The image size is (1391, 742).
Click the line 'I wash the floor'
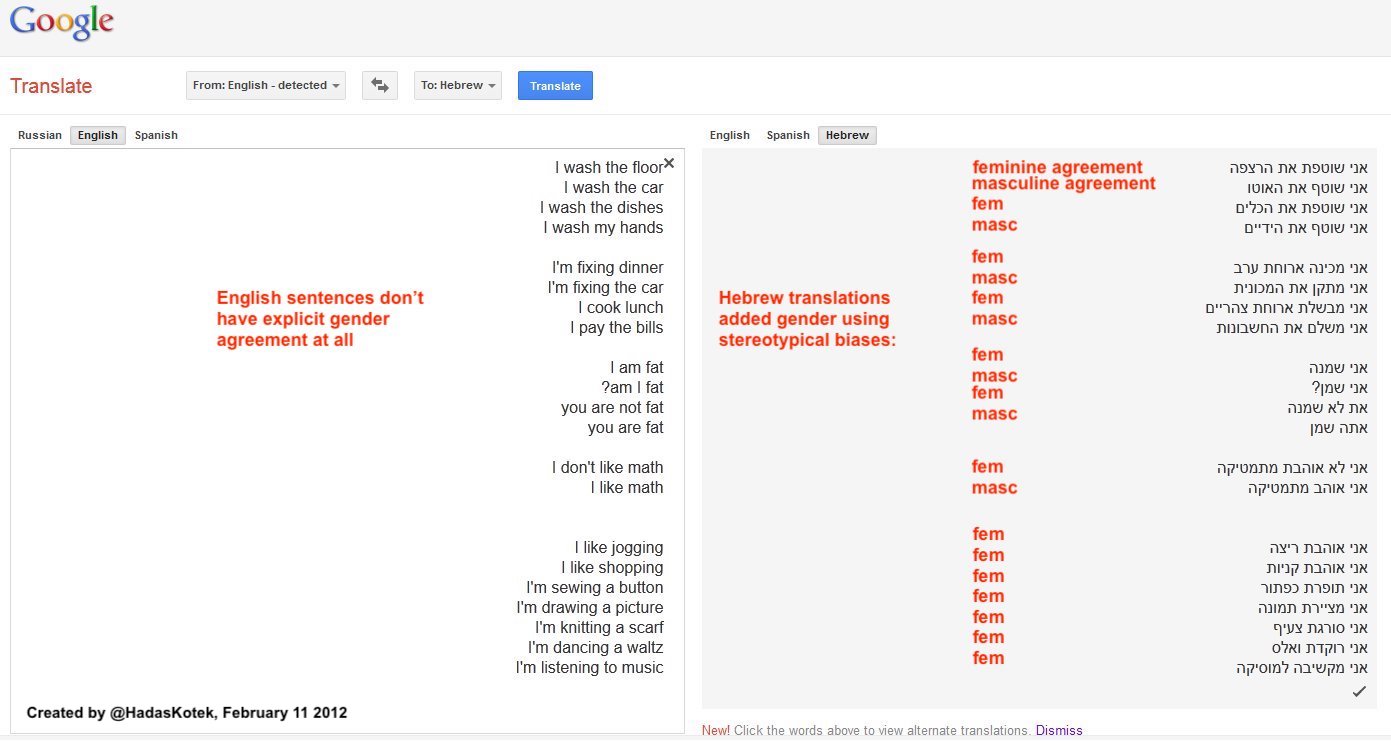[x=609, y=168]
